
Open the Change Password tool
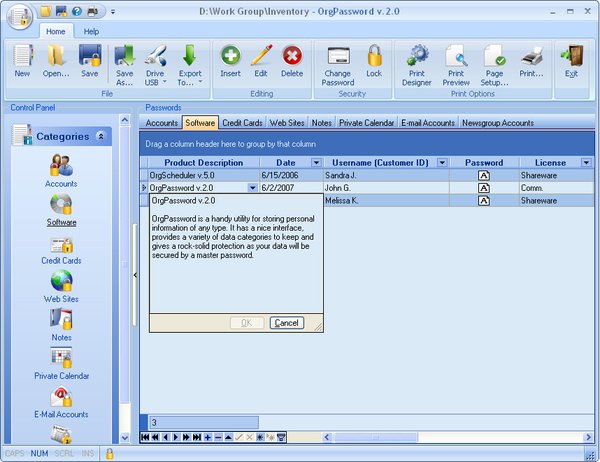338,66
